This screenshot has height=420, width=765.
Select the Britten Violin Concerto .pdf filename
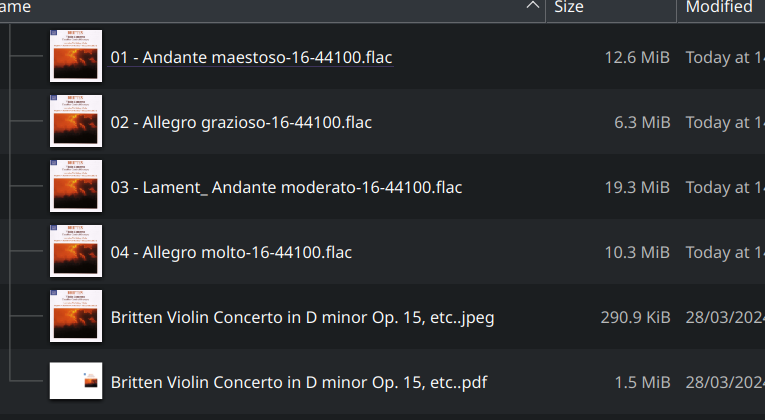tap(299, 381)
